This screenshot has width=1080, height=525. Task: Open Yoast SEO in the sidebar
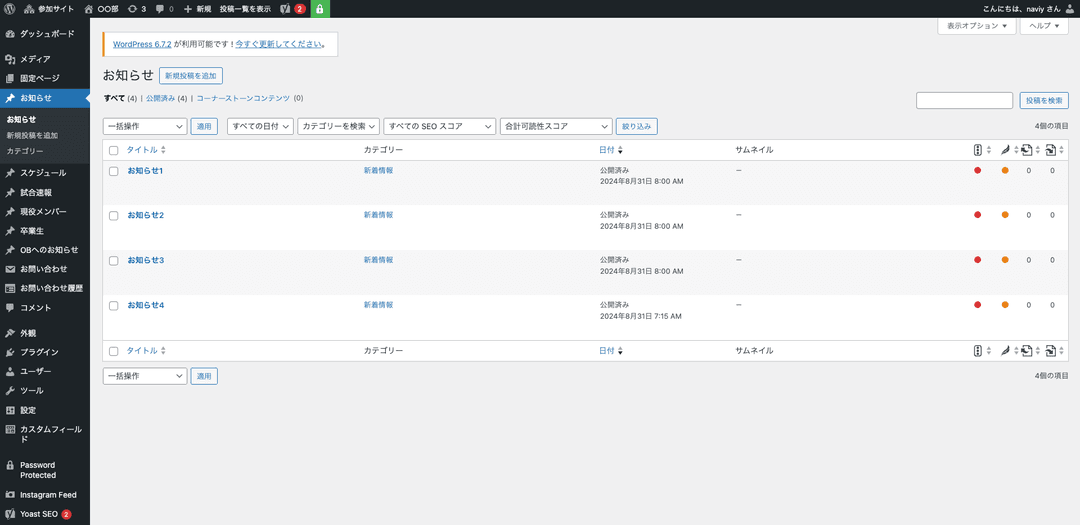45,514
